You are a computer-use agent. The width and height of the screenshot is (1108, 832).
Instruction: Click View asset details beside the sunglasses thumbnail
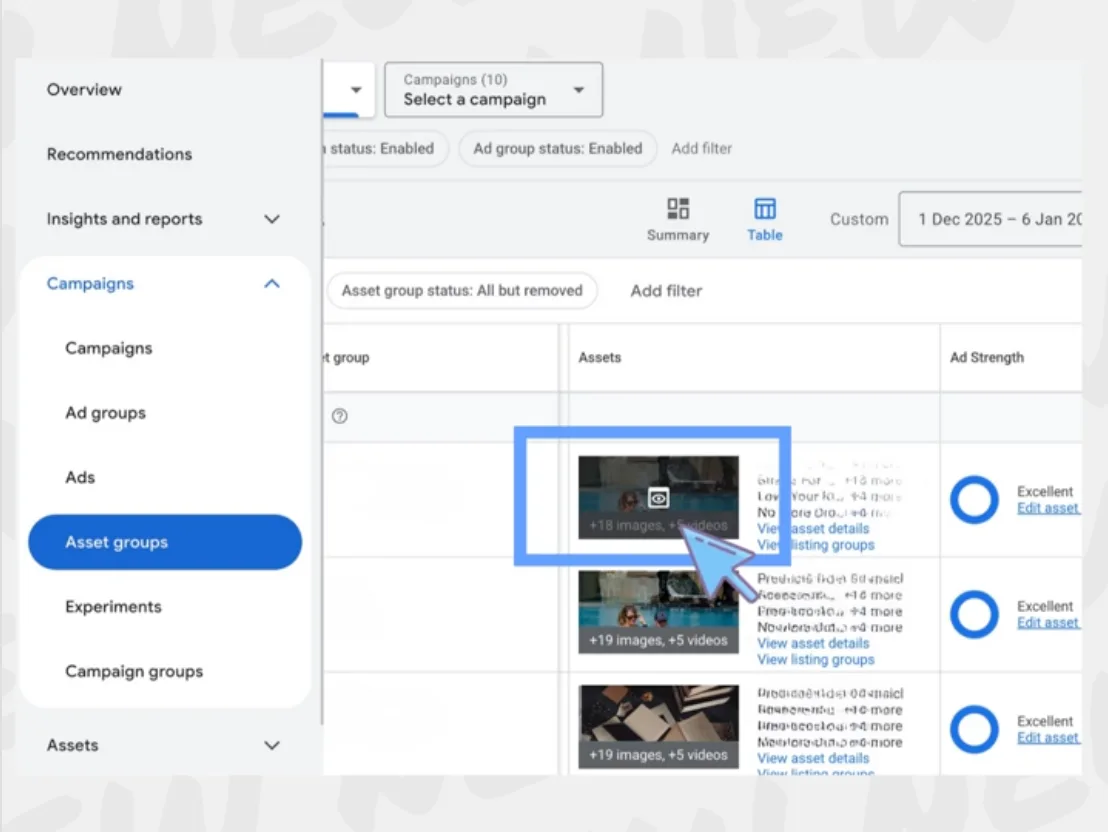pos(813,643)
